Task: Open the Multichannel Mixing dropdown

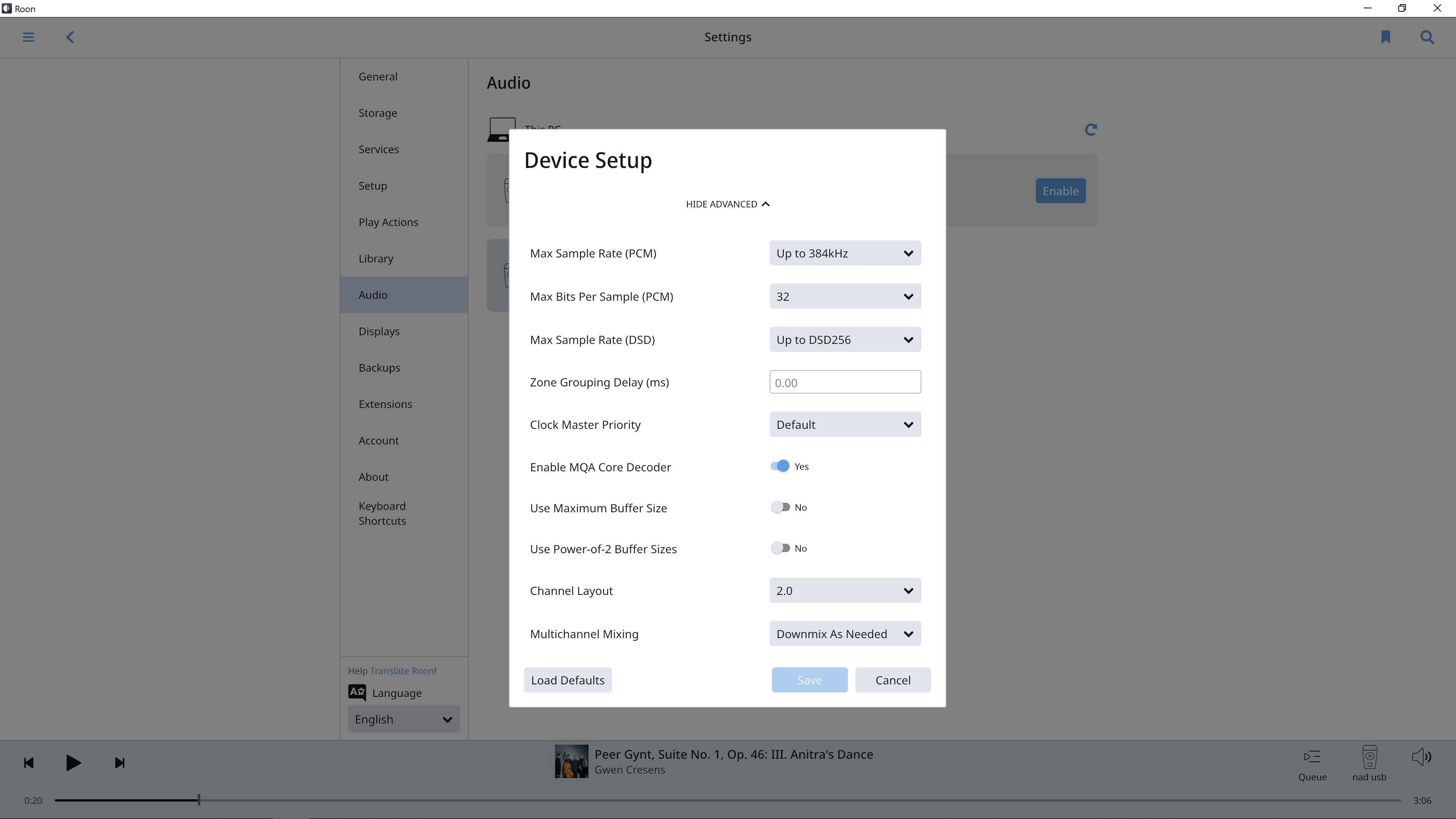Action: (844, 634)
